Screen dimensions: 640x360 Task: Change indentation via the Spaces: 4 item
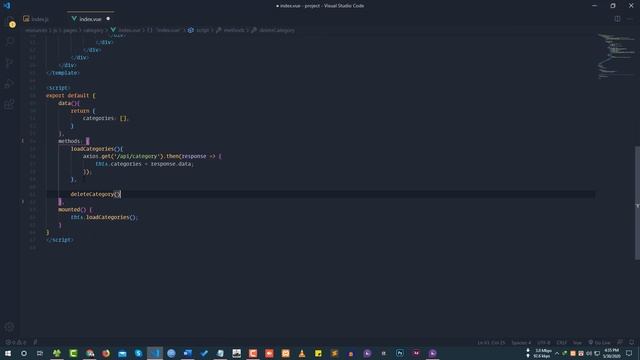[x=521, y=342]
